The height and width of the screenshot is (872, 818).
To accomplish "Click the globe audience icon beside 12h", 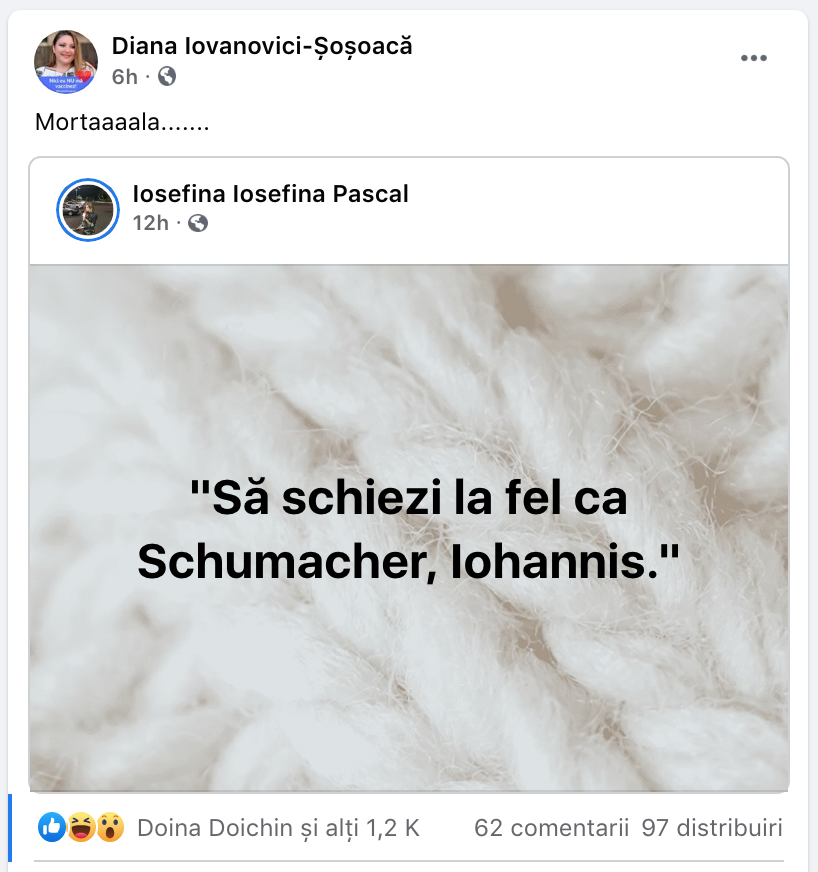I will pyautogui.click(x=198, y=223).
